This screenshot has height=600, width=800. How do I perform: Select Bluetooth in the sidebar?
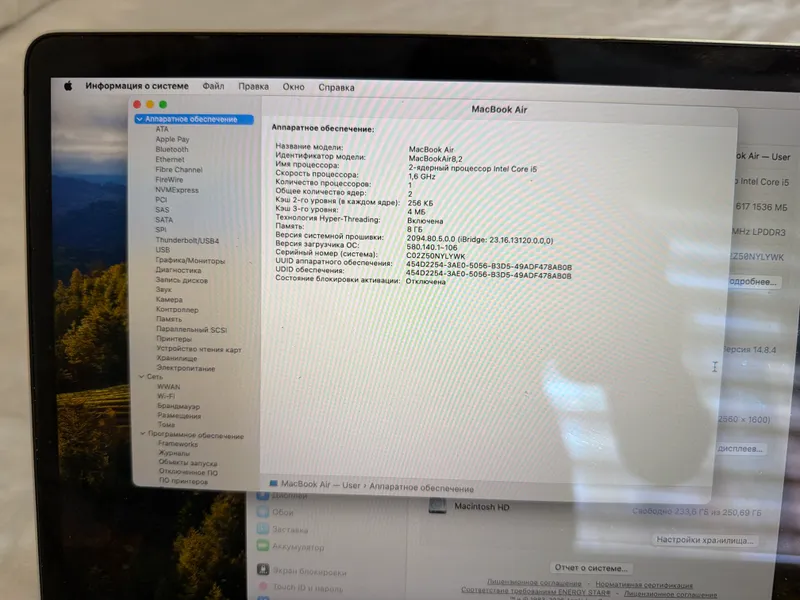[x=172, y=149]
